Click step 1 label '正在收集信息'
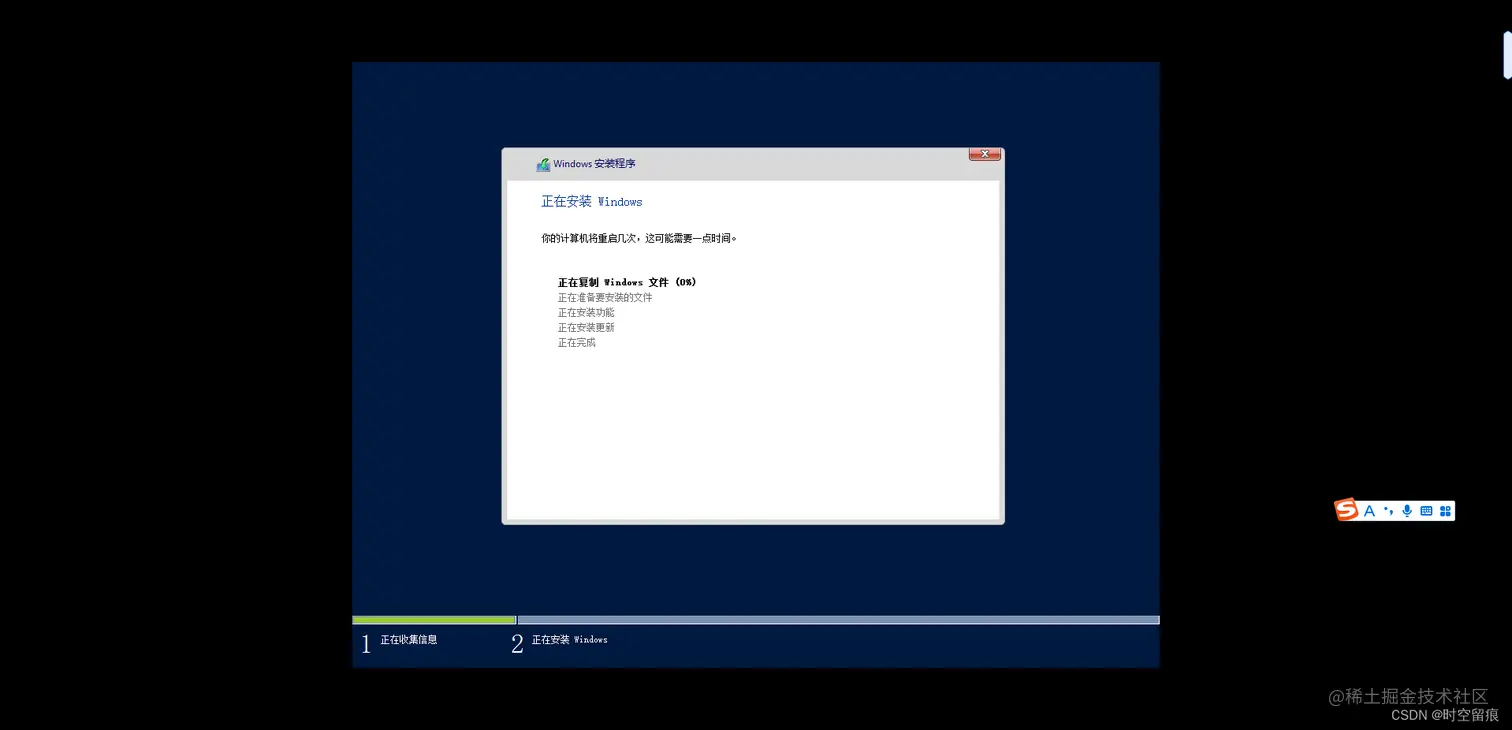The height and width of the screenshot is (730, 1512). (408, 640)
